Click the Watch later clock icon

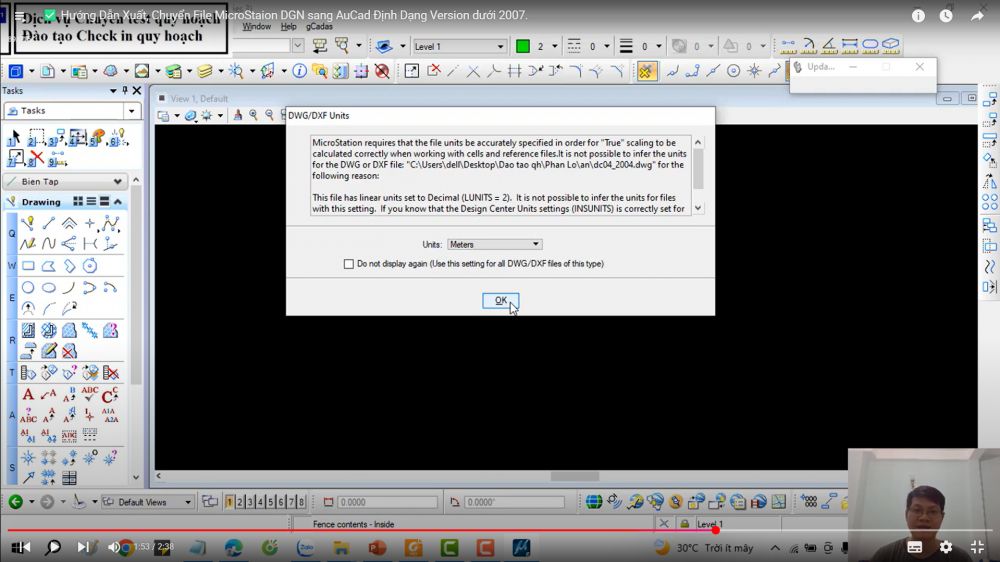(946, 16)
